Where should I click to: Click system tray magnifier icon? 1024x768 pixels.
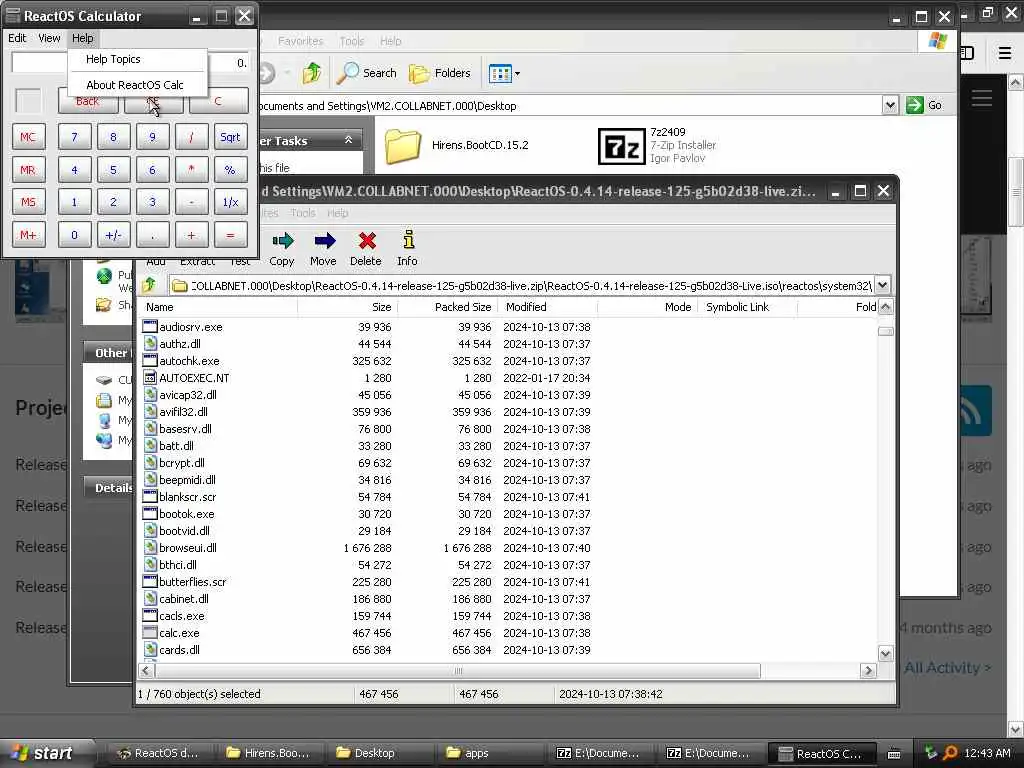point(950,753)
